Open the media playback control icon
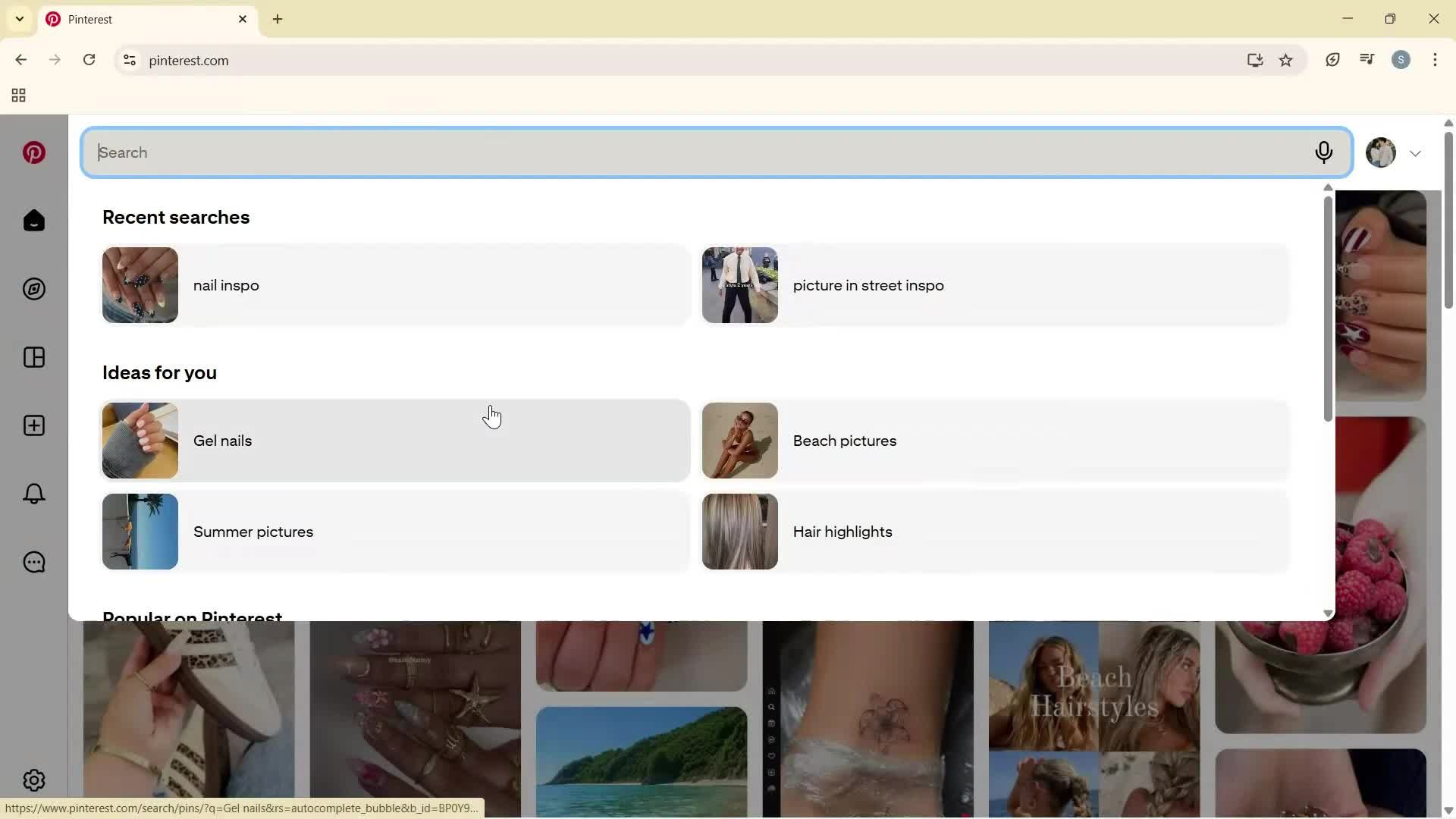The image size is (1456, 819). [1367, 60]
